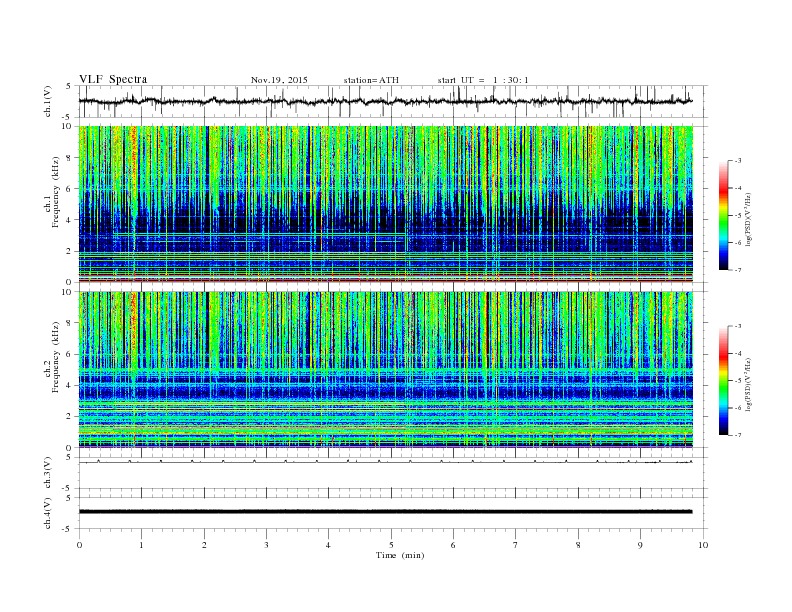Click the "Time (min)" x-axis title

click(x=400, y=555)
